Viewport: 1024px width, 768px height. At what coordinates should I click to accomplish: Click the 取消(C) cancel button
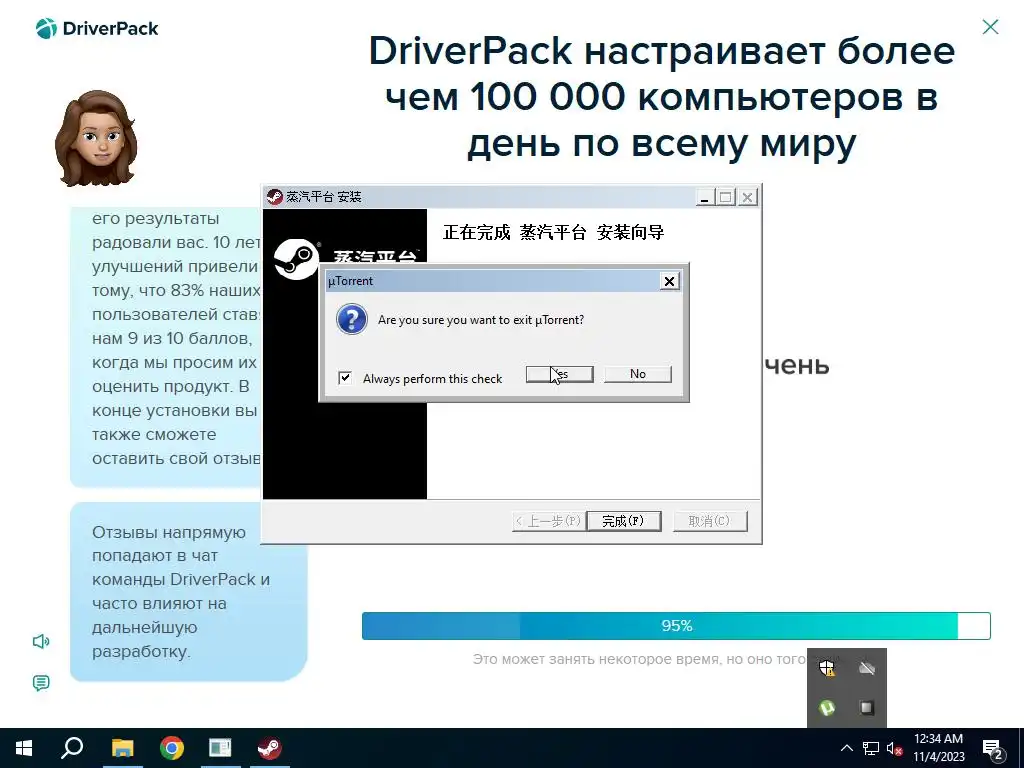(x=709, y=521)
